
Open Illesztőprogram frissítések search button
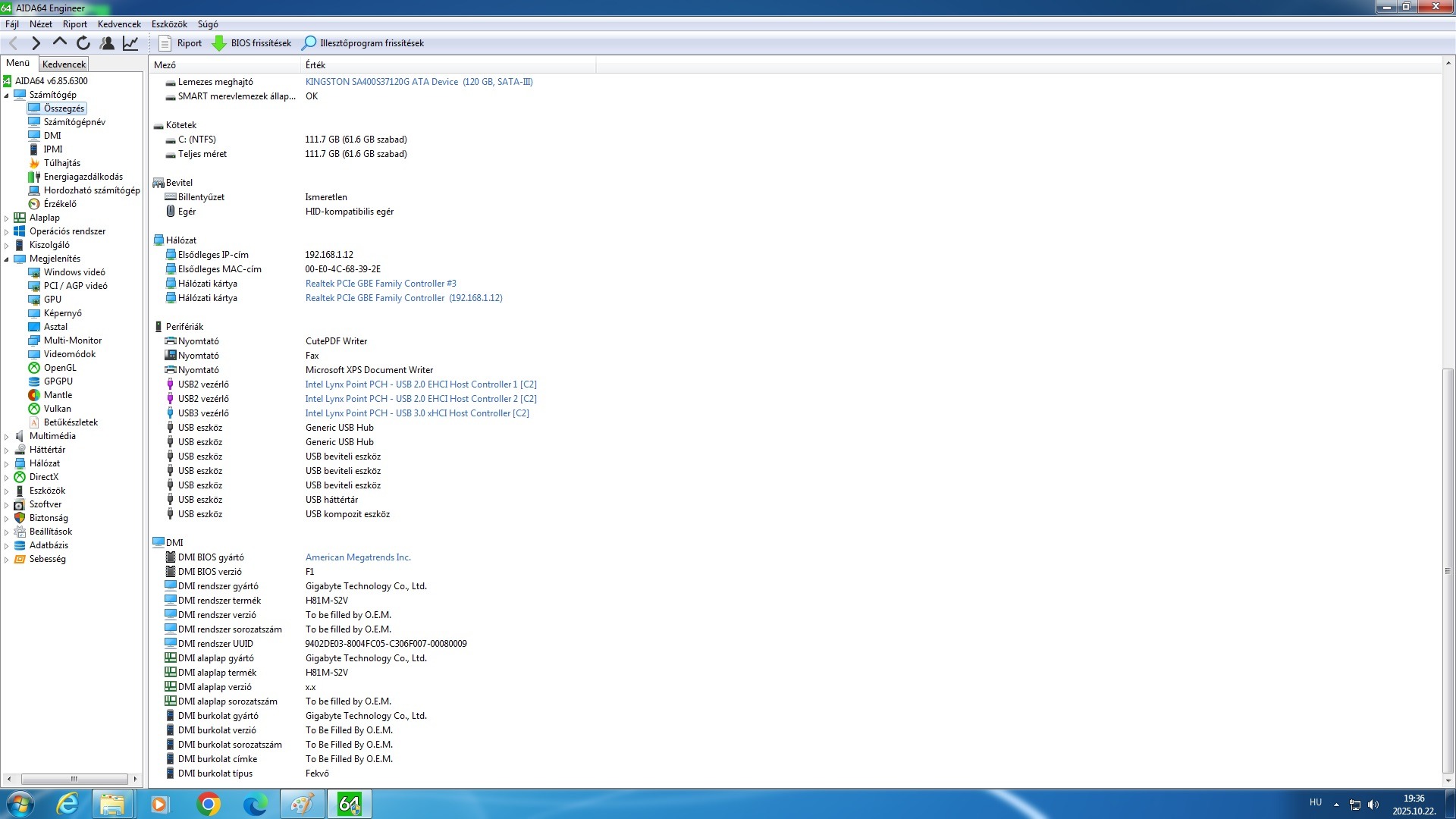(363, 43)
